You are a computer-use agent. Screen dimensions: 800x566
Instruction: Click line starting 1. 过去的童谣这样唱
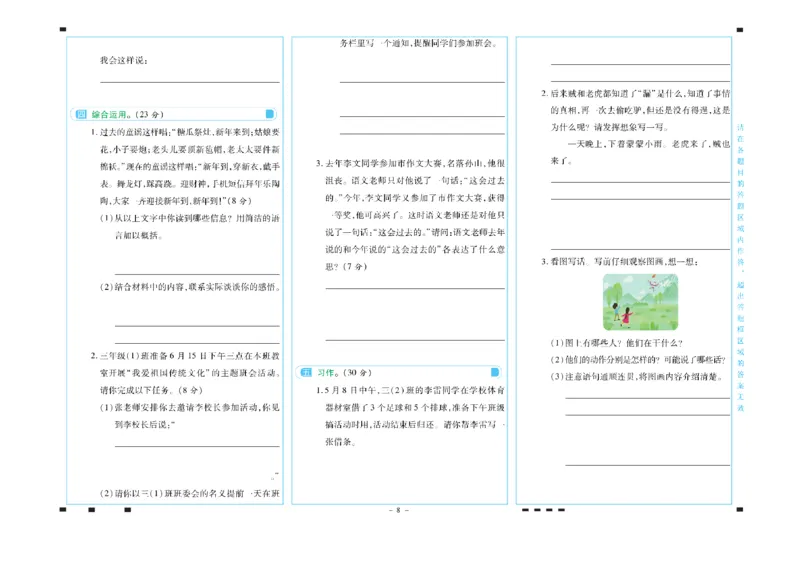coord(185,132)
